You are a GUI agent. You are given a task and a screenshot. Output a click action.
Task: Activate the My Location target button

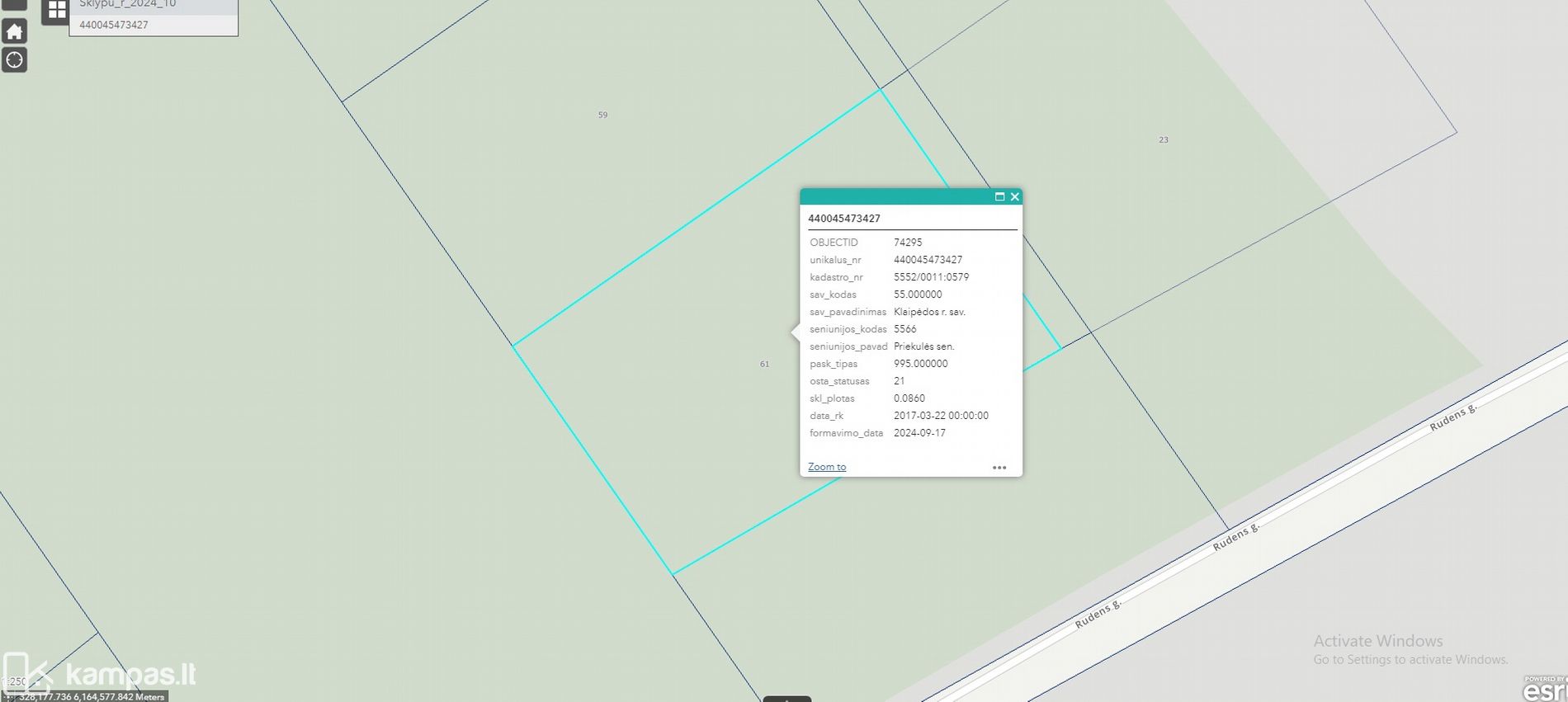14,60
